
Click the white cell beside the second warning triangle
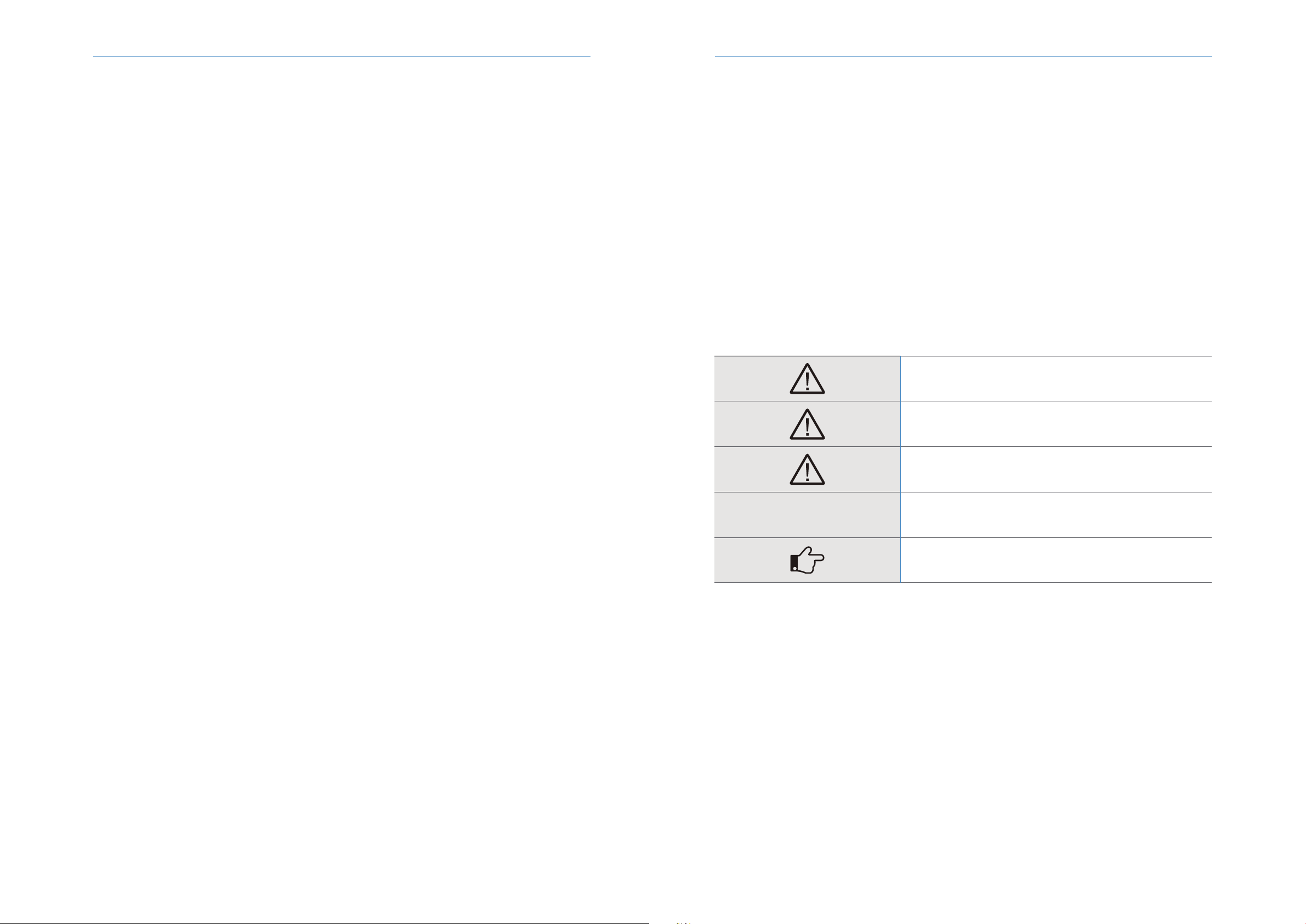point(1057,424)
